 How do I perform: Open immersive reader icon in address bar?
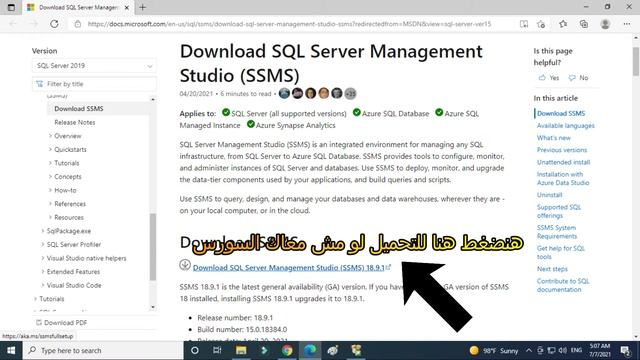(524, 24)
